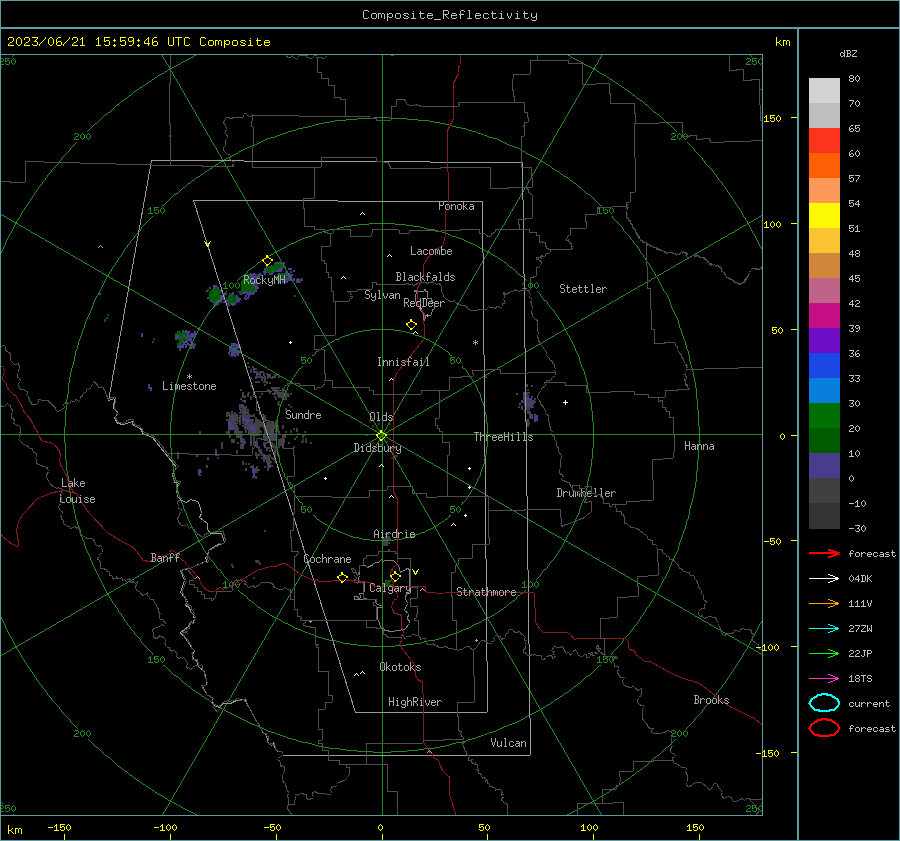Click the Innisfail label
This screenshot has width=900, height=841.
pos(403,362)
